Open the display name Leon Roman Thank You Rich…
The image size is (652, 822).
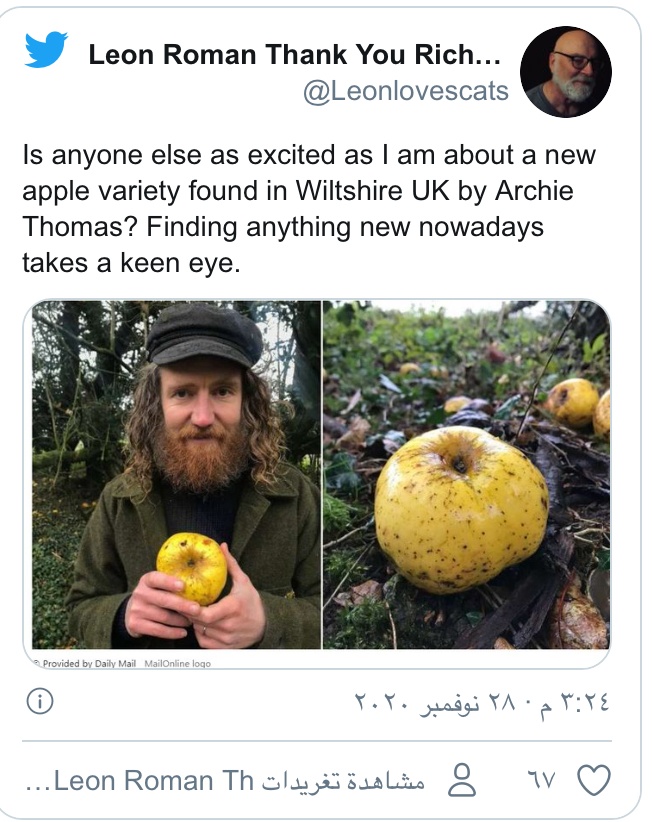point(295,55)
